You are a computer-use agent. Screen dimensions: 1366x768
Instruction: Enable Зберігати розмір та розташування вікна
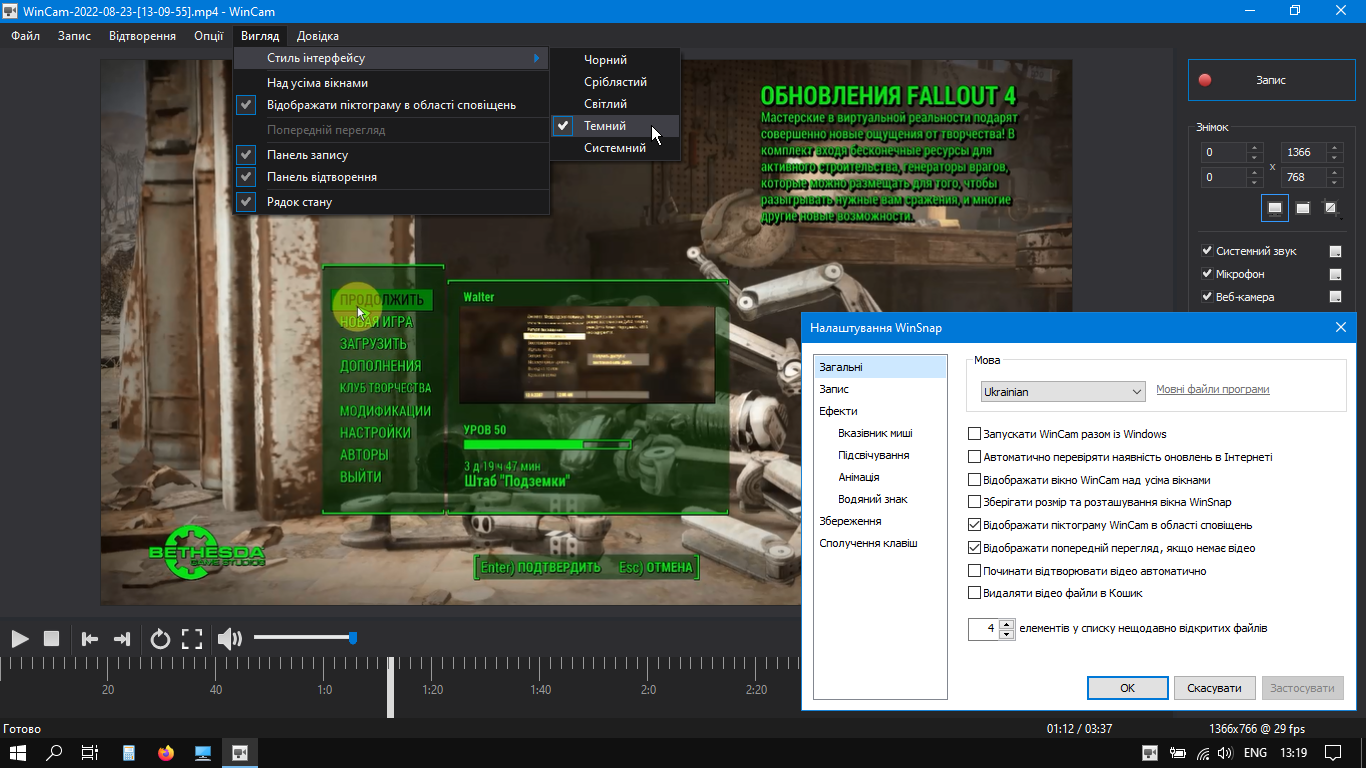tap(974, 502)
